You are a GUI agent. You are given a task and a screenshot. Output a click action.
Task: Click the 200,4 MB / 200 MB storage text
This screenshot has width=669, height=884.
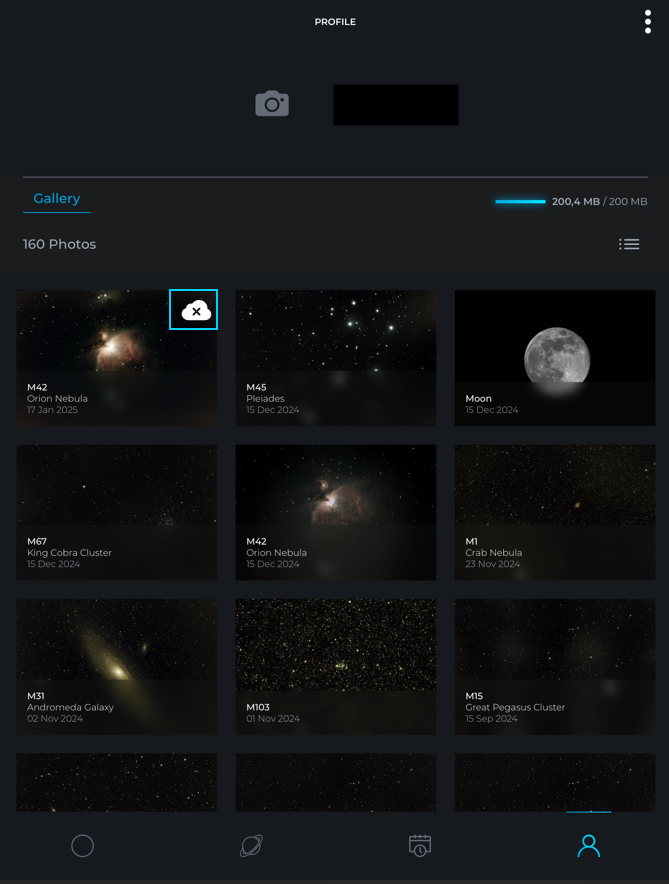point(599,201)
